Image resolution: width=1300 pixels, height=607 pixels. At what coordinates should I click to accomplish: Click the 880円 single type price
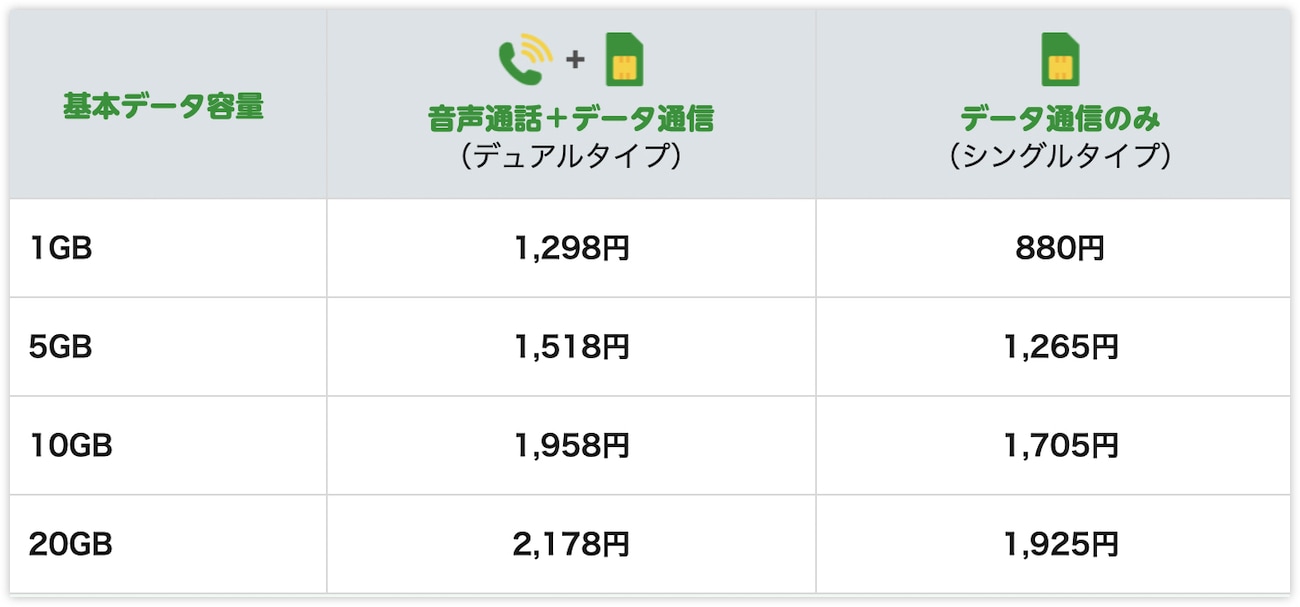pos(1060,248)
